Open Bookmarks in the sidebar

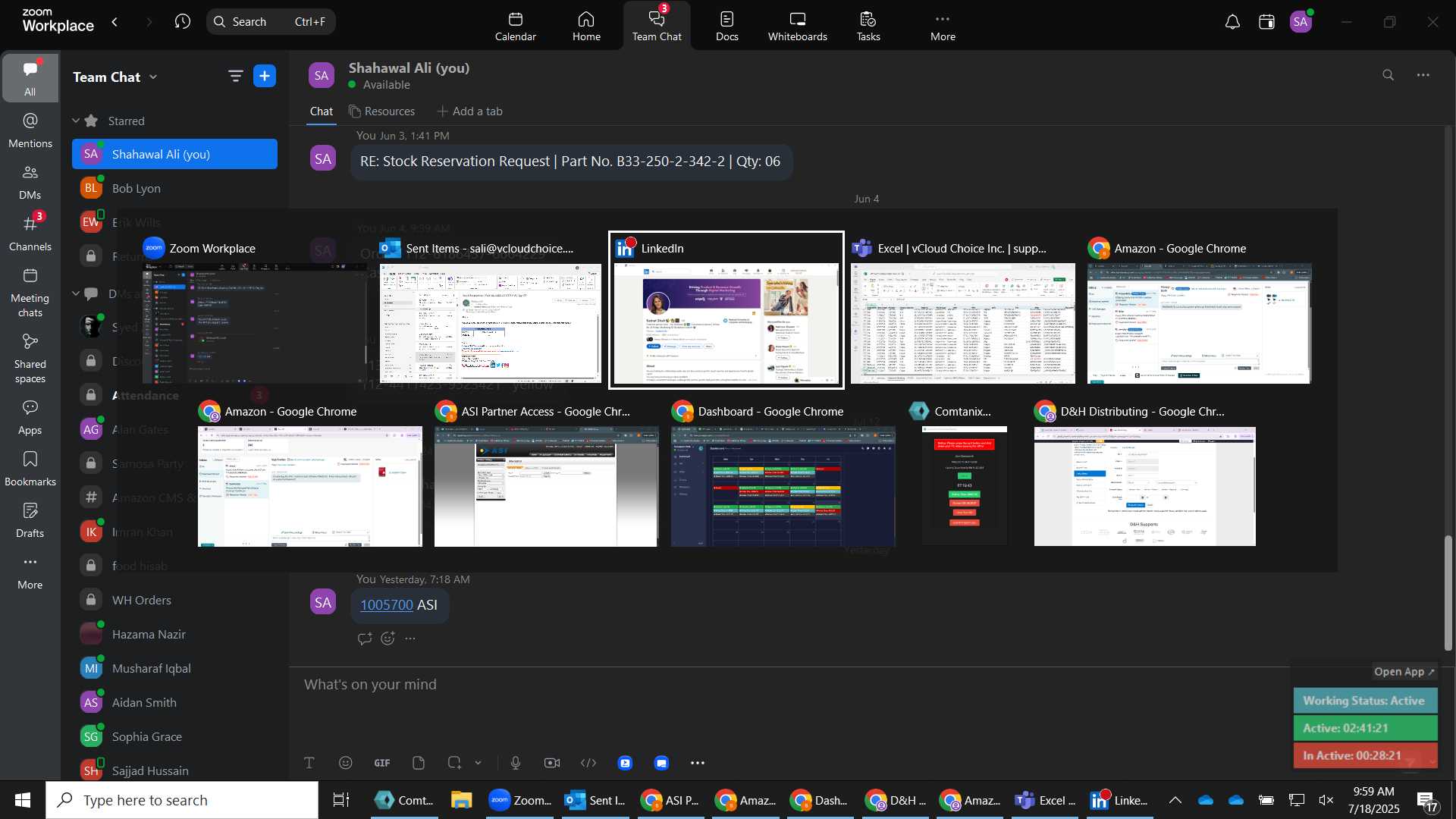coord(30,469)
